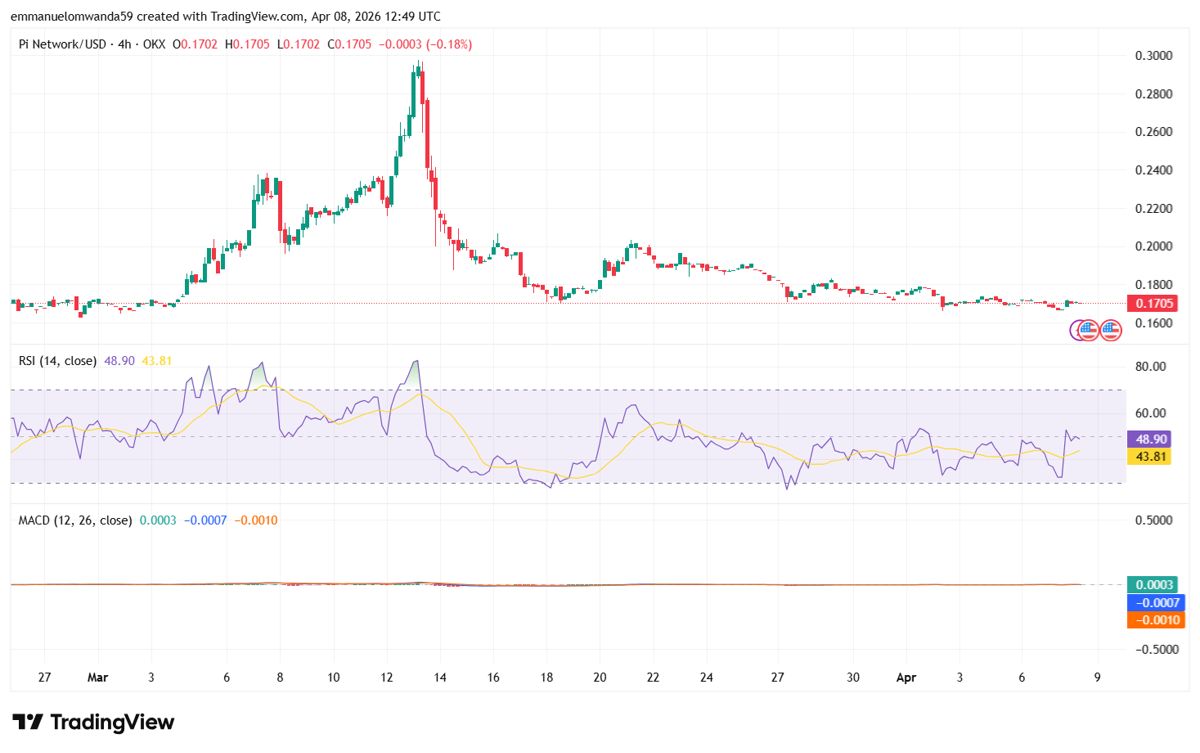The height and width of the screenshot is (753, 1200).
Task: Click the 0.3000 price axis label
Action: 1153,55
